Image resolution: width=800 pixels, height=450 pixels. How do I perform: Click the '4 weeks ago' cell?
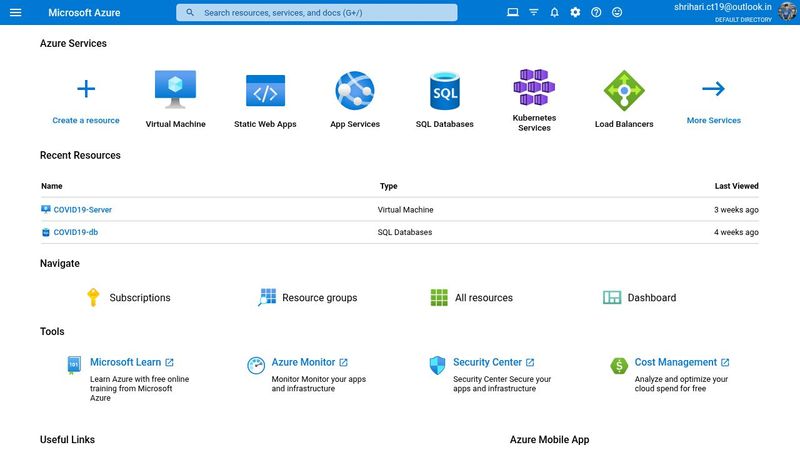pos(736,232)
